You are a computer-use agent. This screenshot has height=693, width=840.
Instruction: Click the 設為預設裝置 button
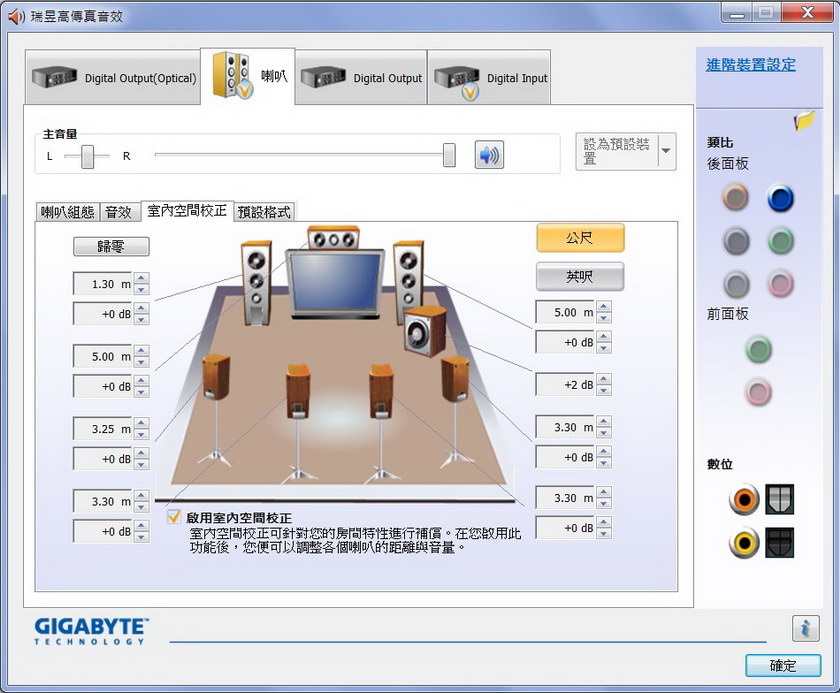pyautogui.click(x=617, y=152)
